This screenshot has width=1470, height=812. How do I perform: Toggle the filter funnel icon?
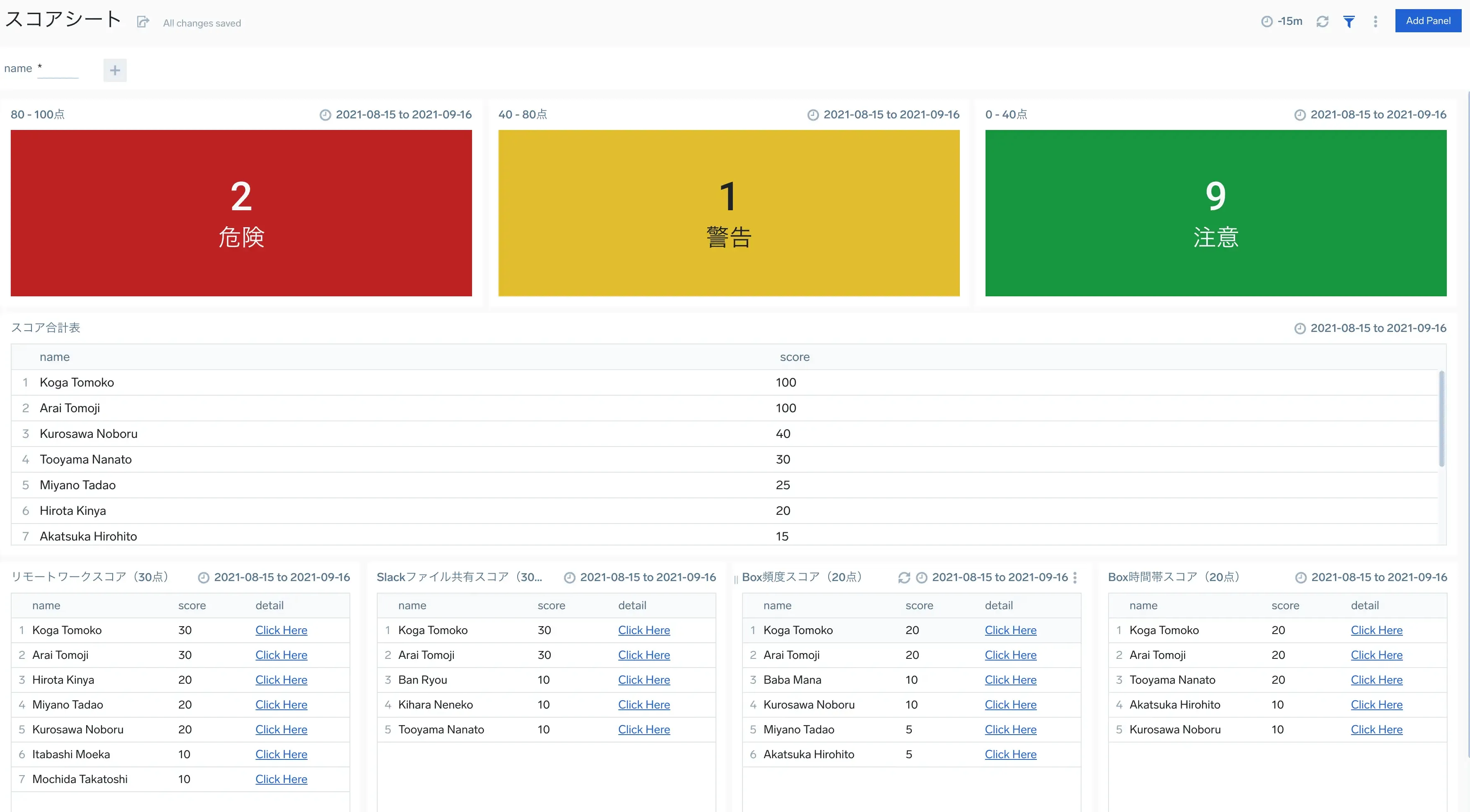click(1348, 22)
